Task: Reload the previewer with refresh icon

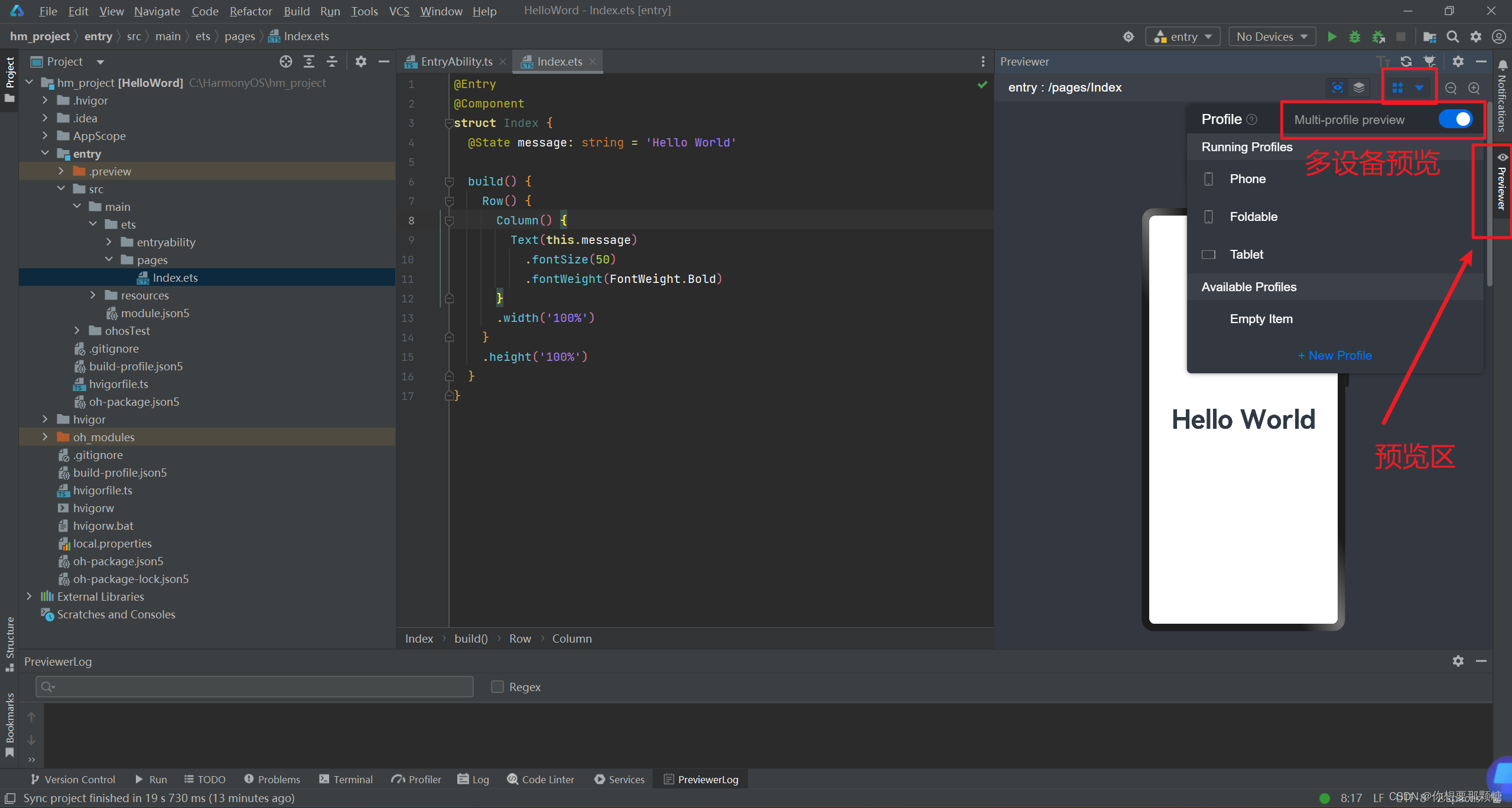Action: (x=1406, y=61)
